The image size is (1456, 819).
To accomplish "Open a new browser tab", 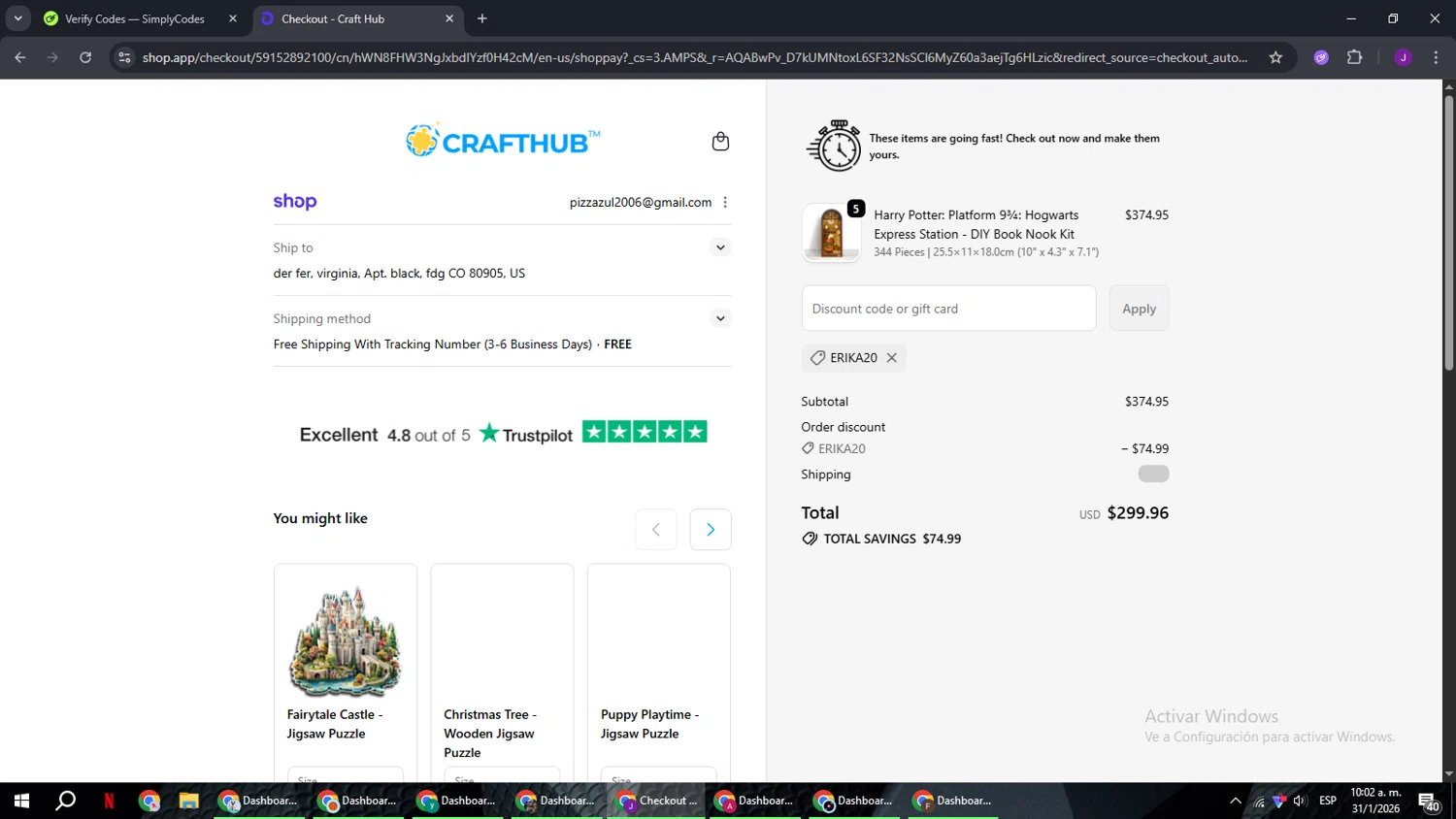I will (x=482, y=18).
